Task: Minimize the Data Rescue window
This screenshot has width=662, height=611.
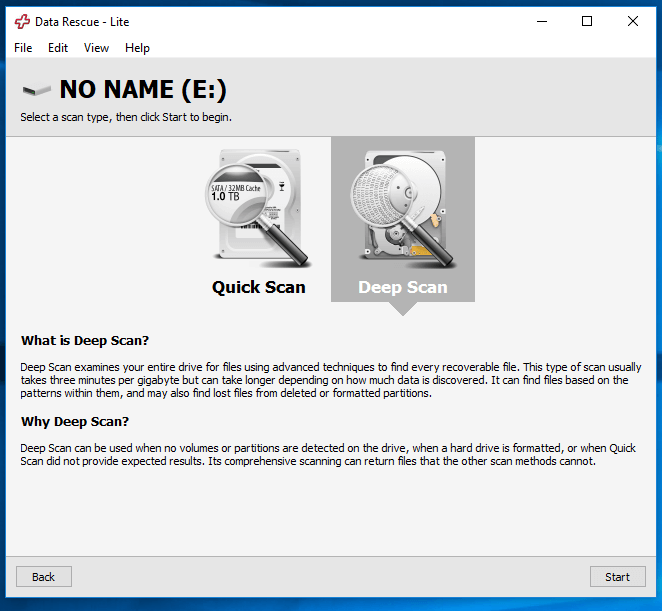Action: tap(542, 21)
